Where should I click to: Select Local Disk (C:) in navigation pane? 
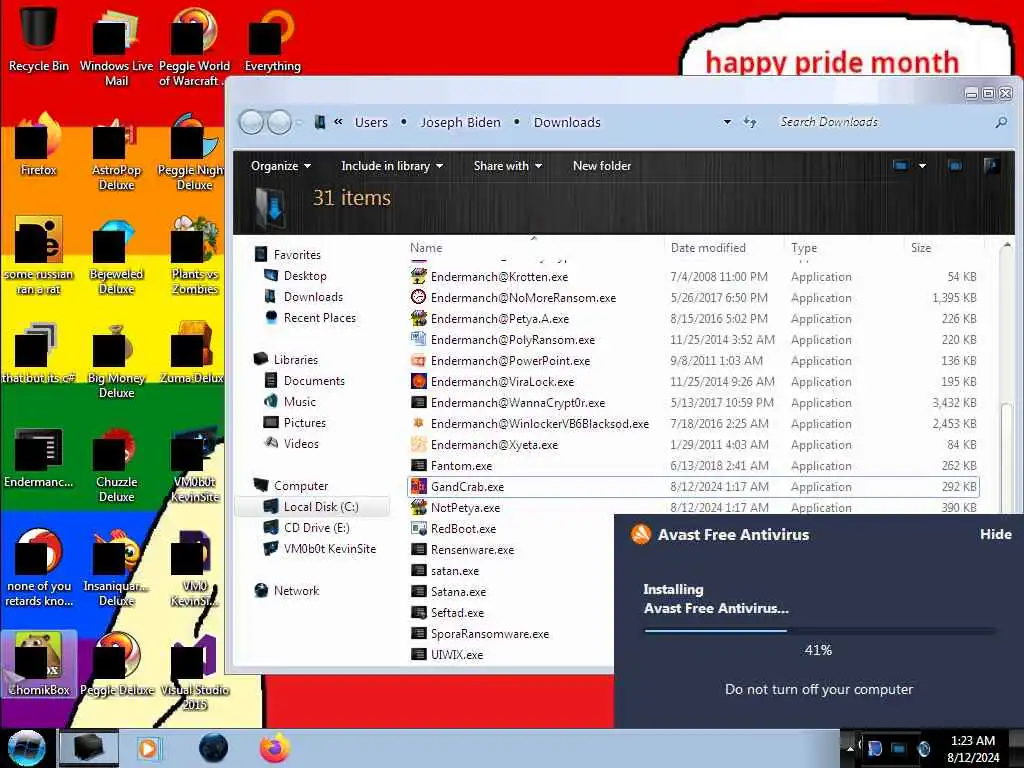(312, 507)
